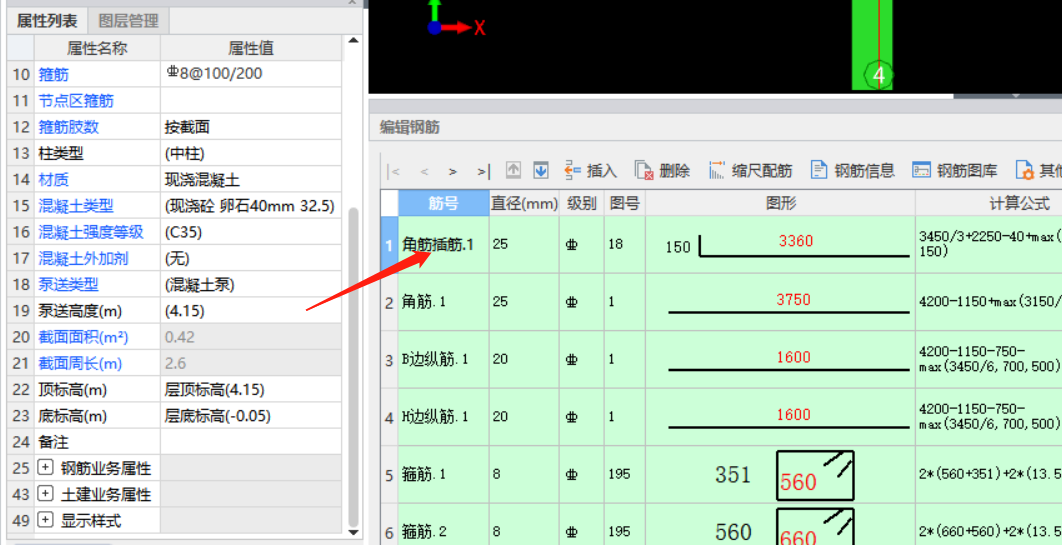The width and height of the screenshot is (1062, 545).
Task: Click 节点区箍筋 property name
Action: (x=76, y=101)
